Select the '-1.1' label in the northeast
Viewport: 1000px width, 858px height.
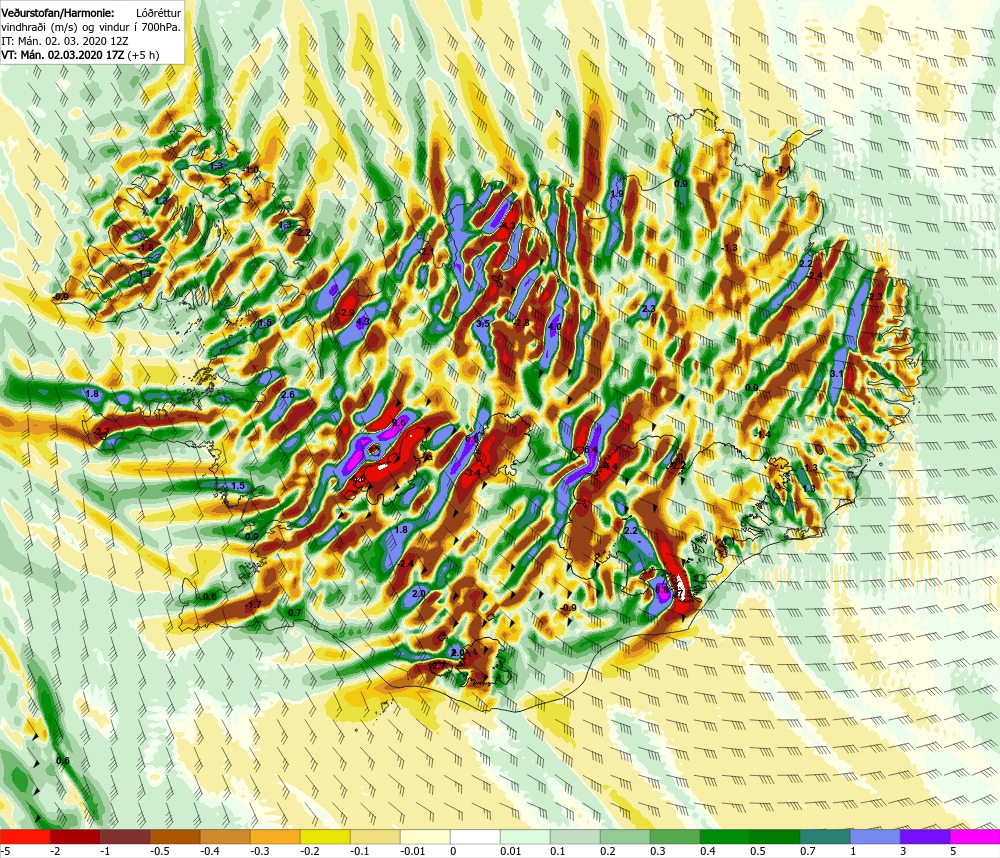coord(783,170)
